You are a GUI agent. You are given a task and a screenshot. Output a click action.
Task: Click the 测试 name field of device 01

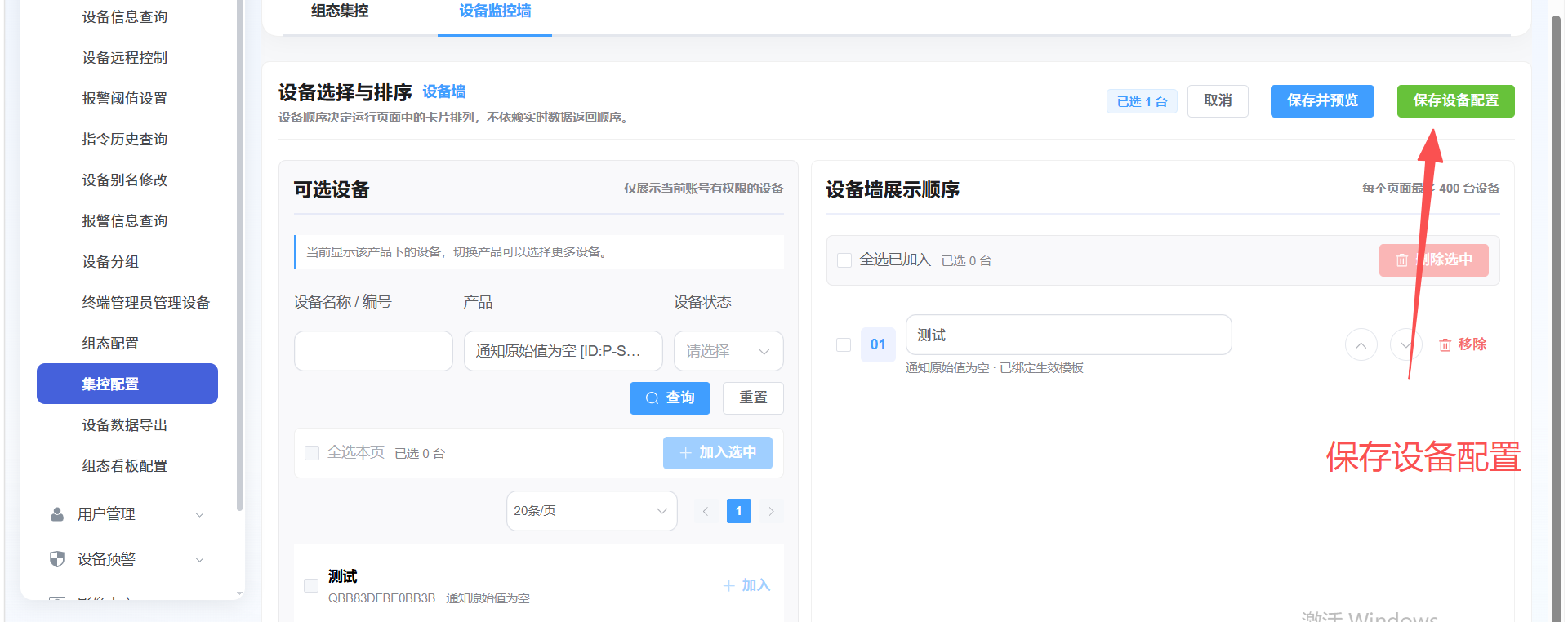coord(1068,335)
